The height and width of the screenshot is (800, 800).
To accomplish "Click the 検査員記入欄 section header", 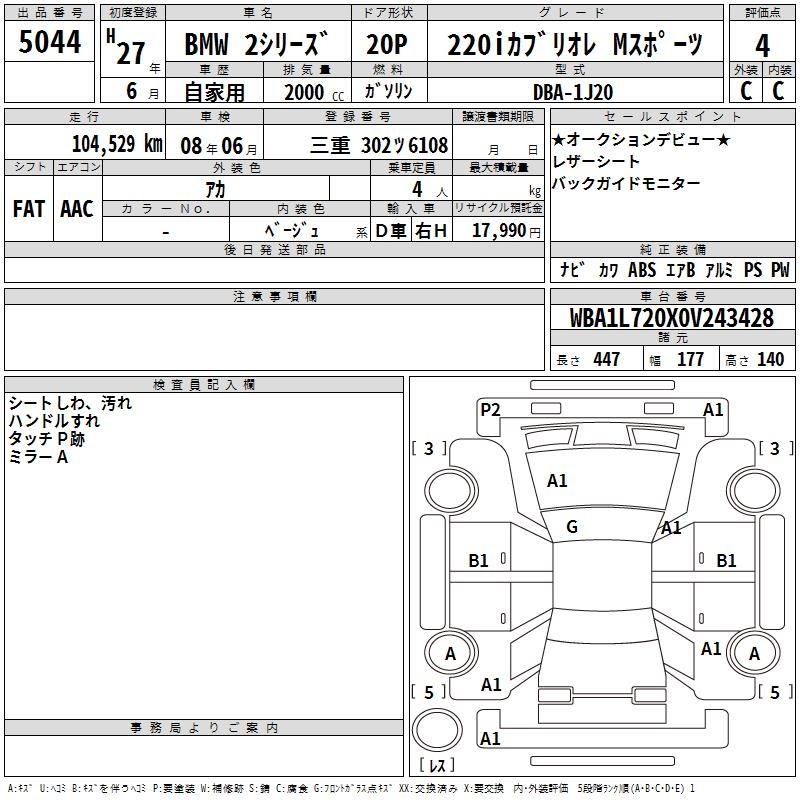I will click(204, 385).
